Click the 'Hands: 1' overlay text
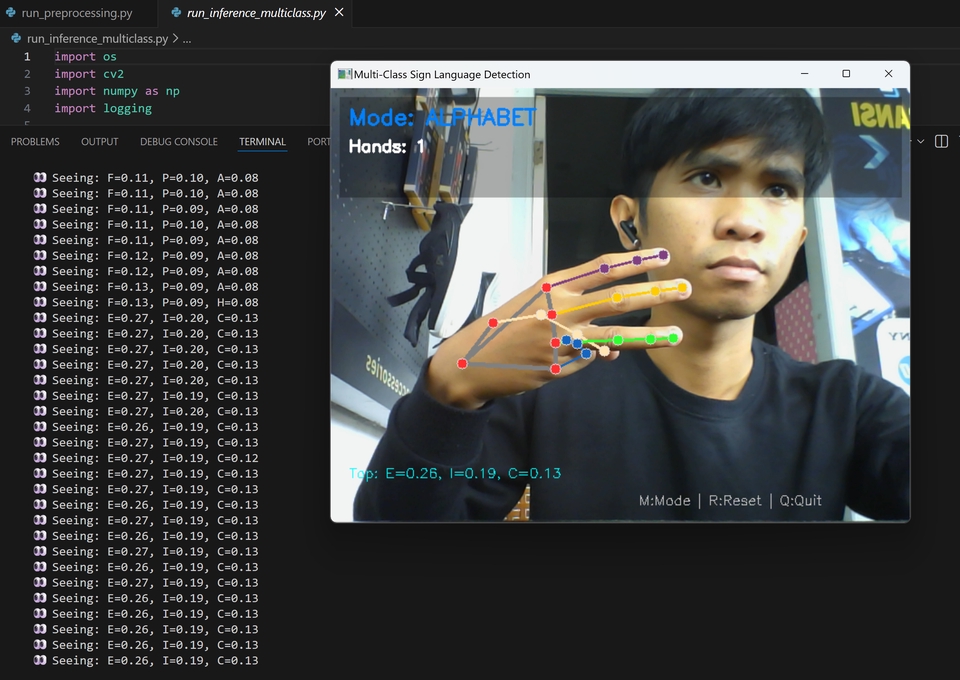The image size is (960, 680). pyautogui.click(x=387, y=146)
